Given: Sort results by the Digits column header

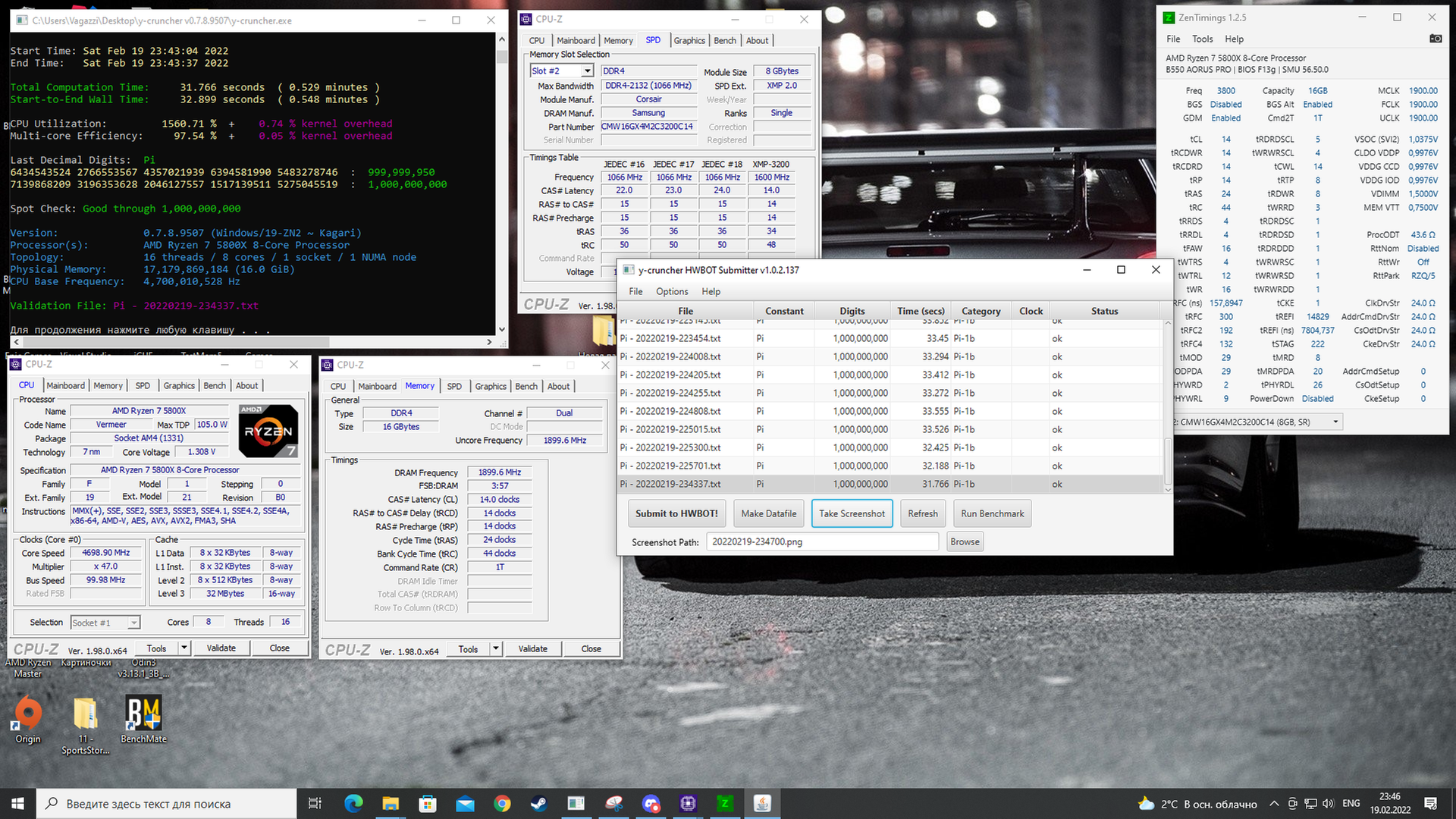Looking at the screenshot, I should coord(852,311).
